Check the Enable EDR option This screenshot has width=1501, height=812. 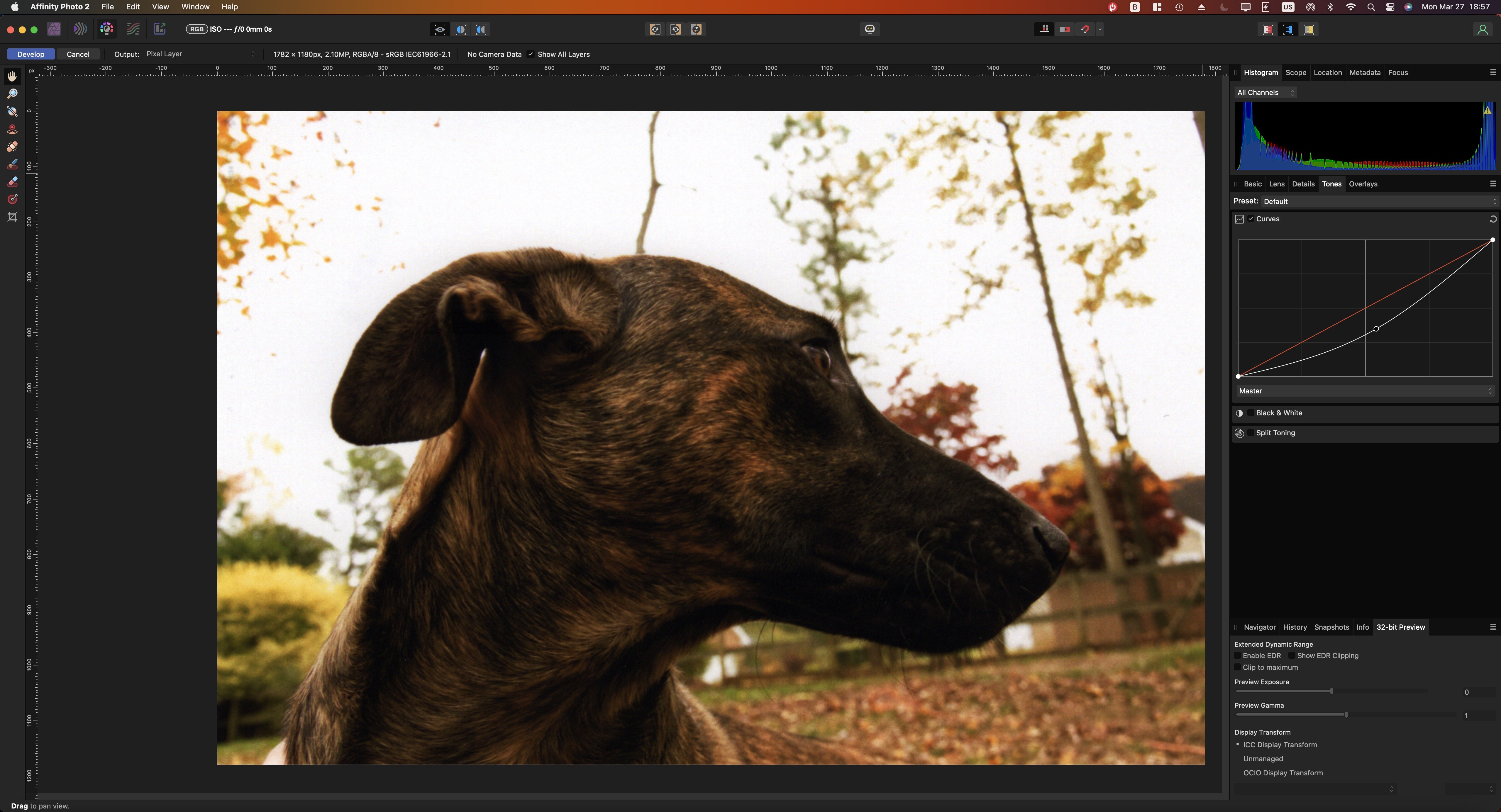tap(1238, 655)
